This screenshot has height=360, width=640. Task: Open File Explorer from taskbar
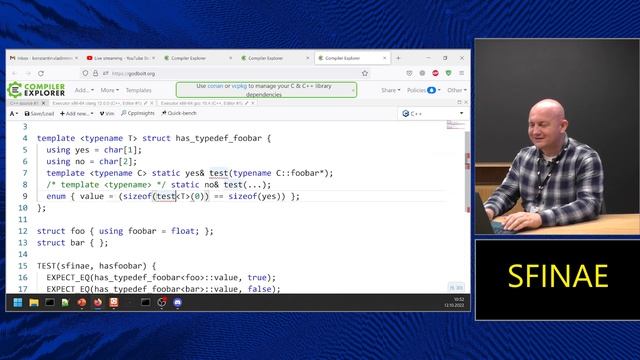click(34, 302)
